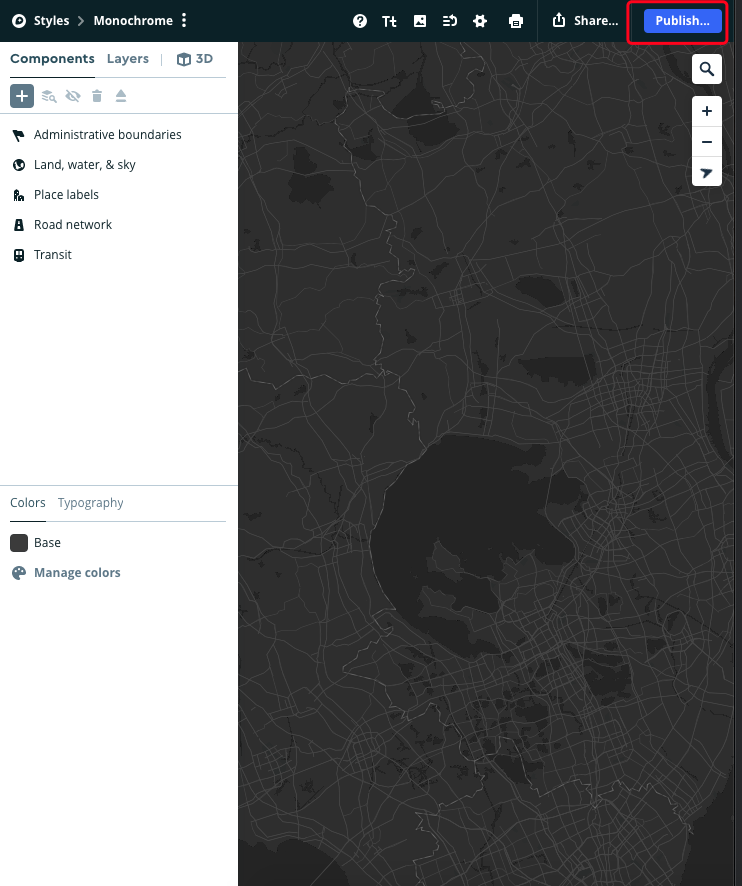Open Monochrome style options menu
This screenshot has height=886, width=742.
184,21
